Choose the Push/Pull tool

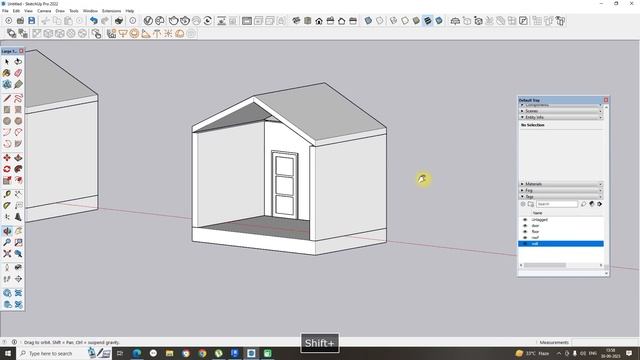point(18,158)
